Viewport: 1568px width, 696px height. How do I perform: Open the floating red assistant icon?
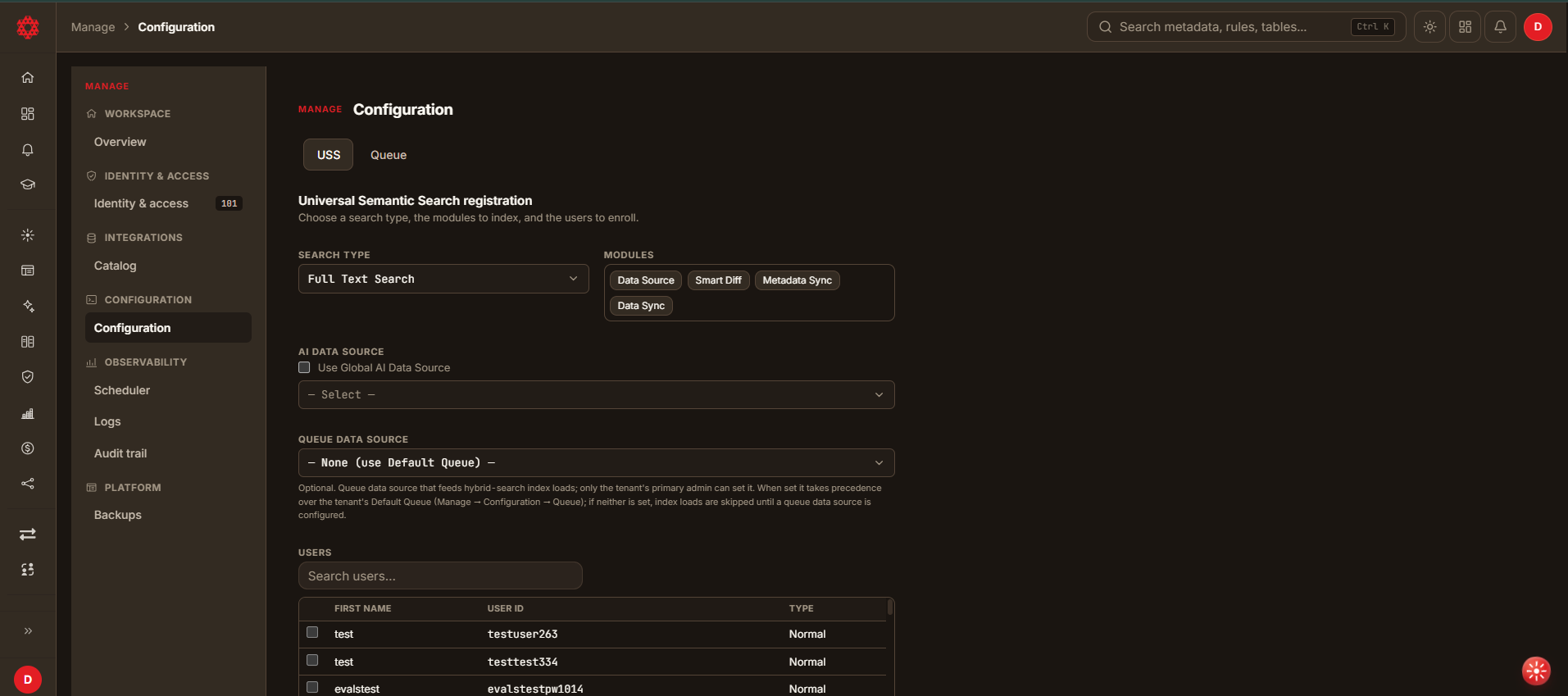pyautogui.click(x=1536, y=671)
